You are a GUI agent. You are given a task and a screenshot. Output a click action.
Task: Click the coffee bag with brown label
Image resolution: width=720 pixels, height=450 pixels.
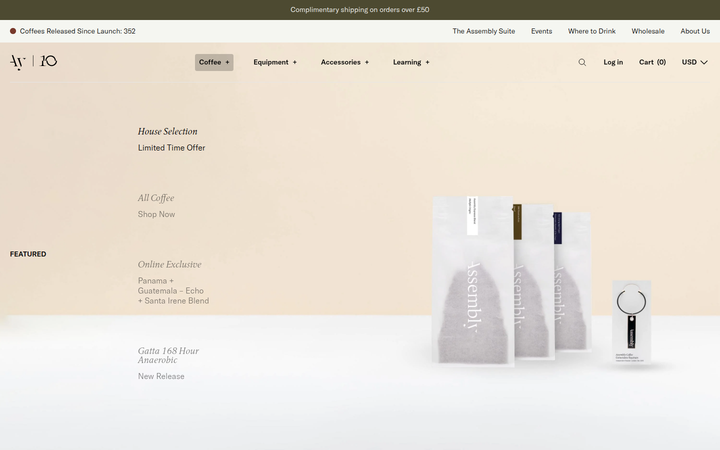(534, 281)
